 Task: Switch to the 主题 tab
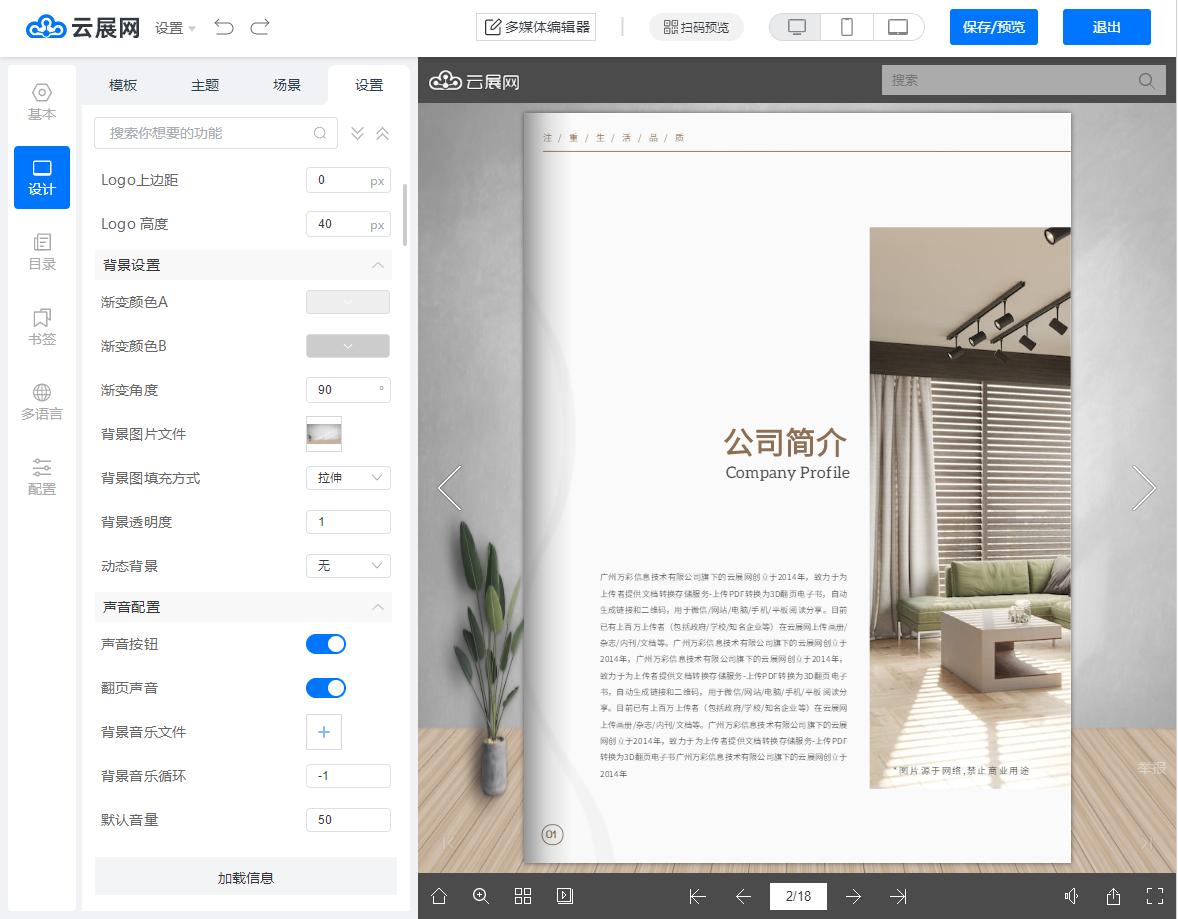(x=205, y=85)
